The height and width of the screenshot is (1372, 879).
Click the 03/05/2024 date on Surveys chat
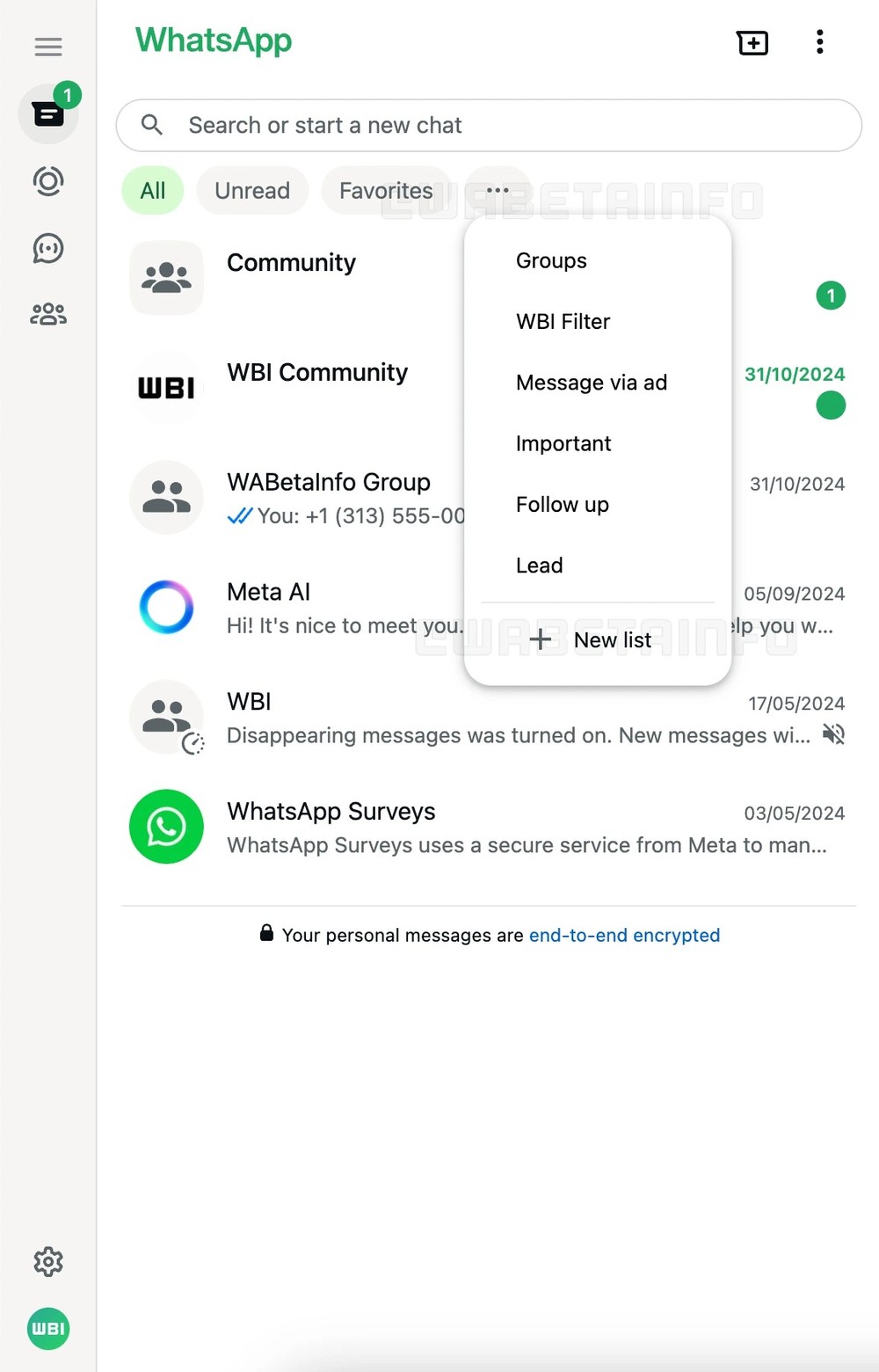tap(795, 814)
